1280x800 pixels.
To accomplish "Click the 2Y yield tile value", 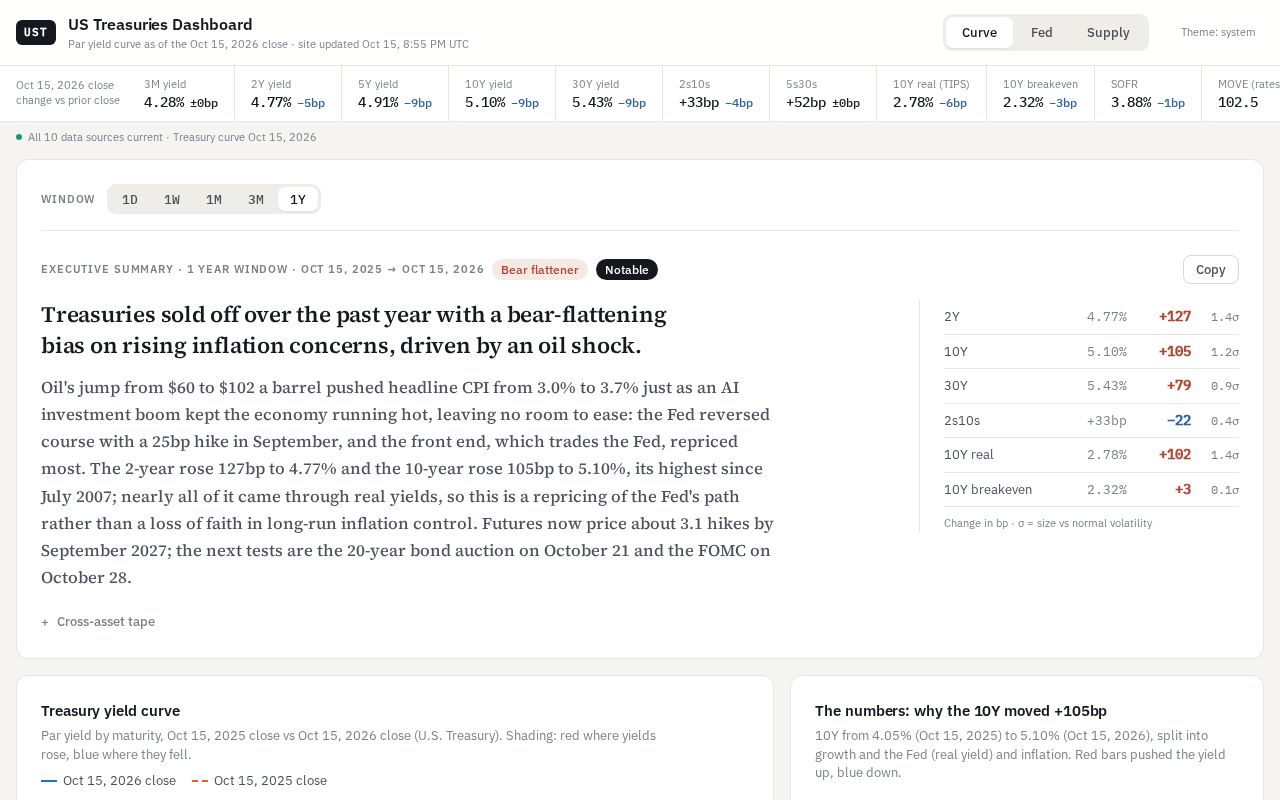I will coord(271,102).
